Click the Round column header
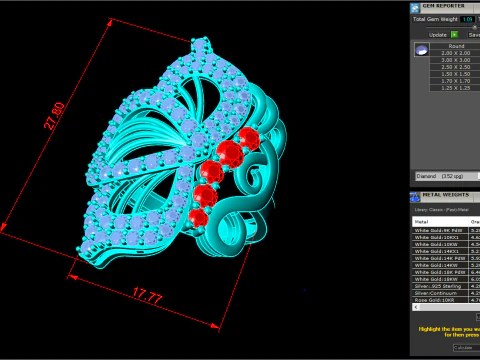Screen dimensions: 480x360 (455, 46)
